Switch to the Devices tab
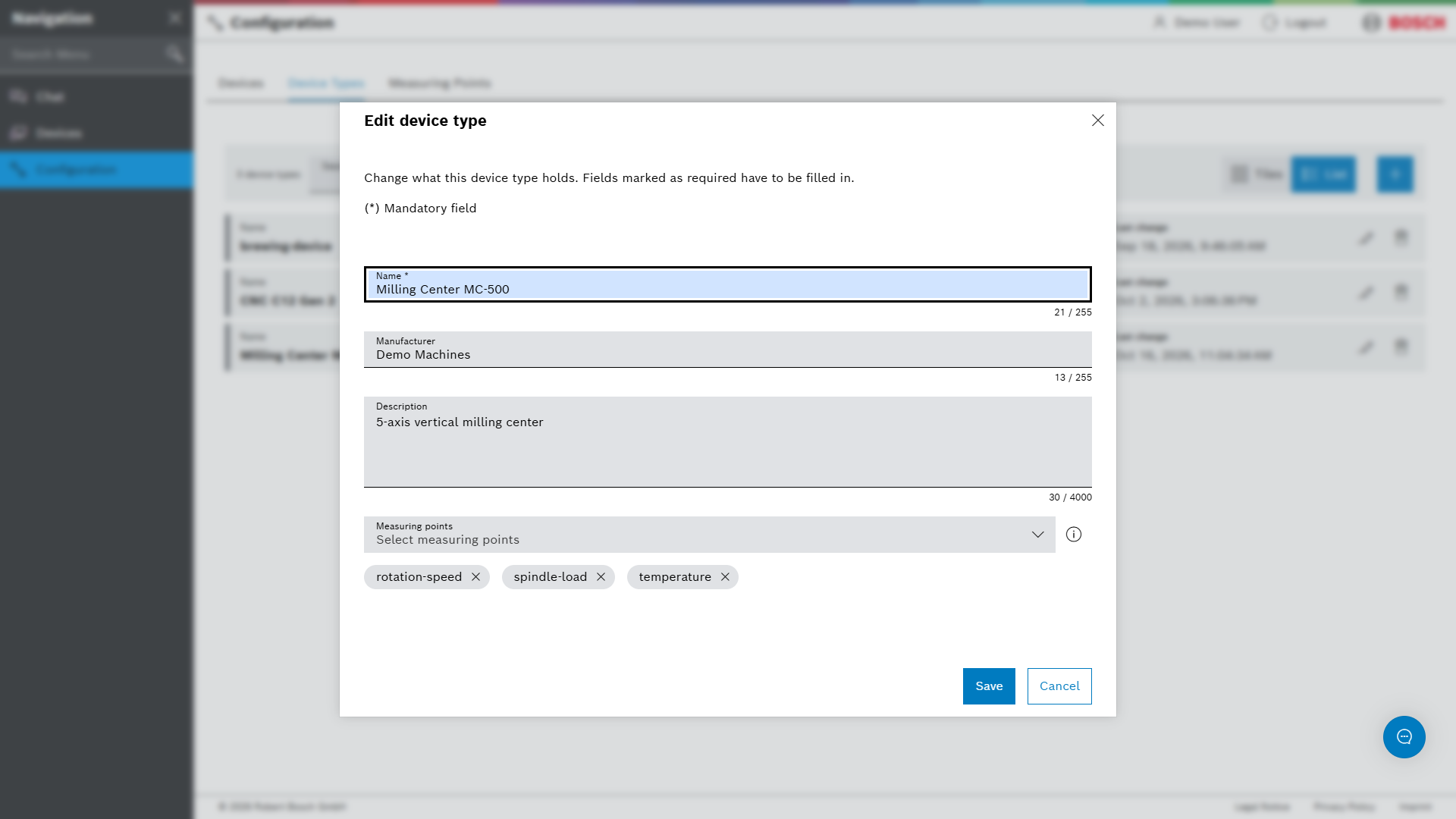This screenshot has width=1456, height=819. (241, 83)
